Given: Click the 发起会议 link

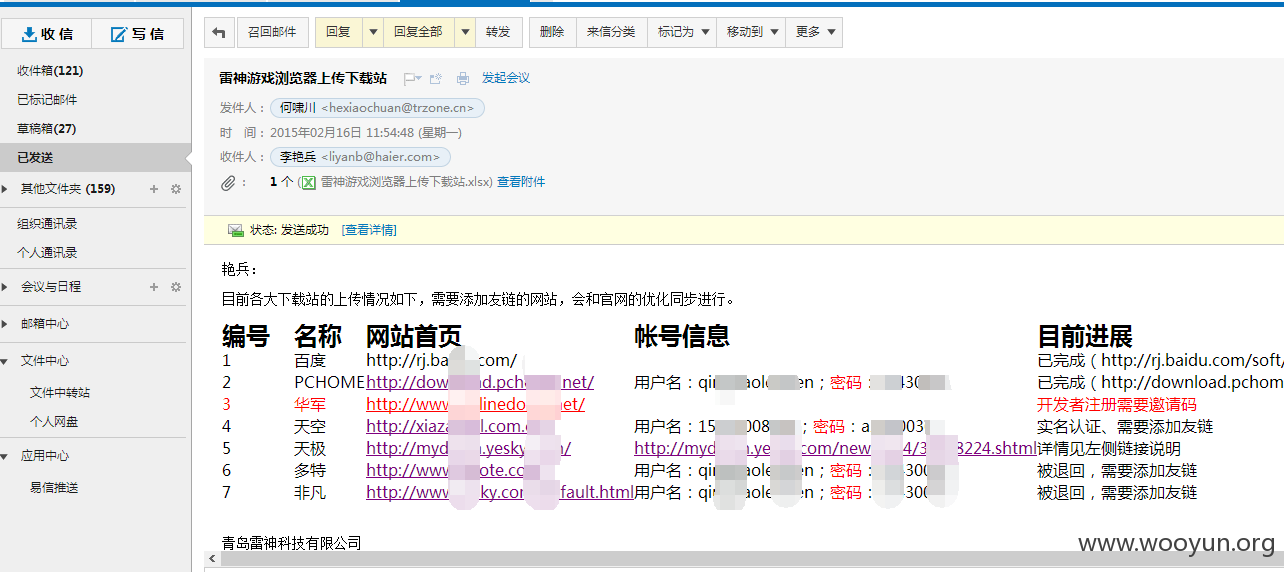Looking at the screenshot, I should 506,78.
